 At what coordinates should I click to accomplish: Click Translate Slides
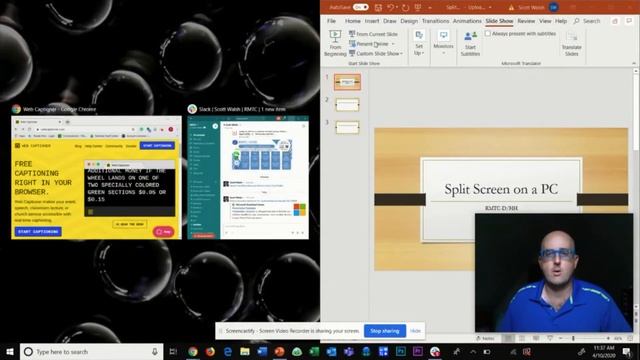pos(571,43)
